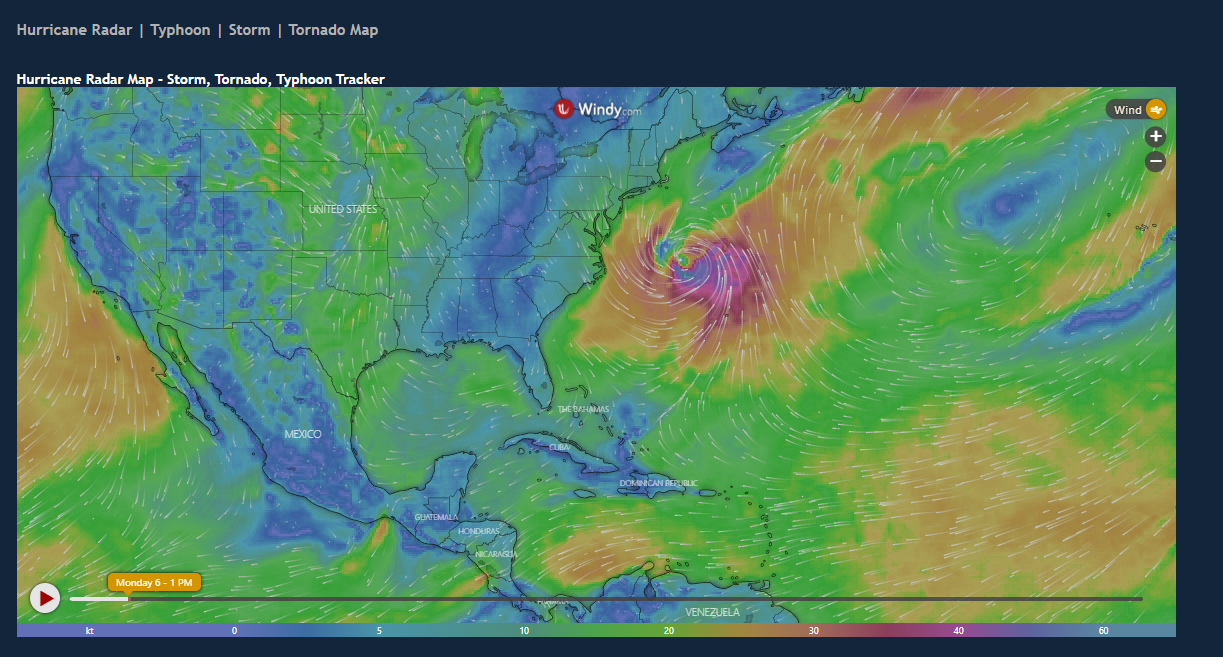Screen dimensions: 1223x657
Task: Click the DOMINICAN REPUBLIC map label
Action: [658, 484]
